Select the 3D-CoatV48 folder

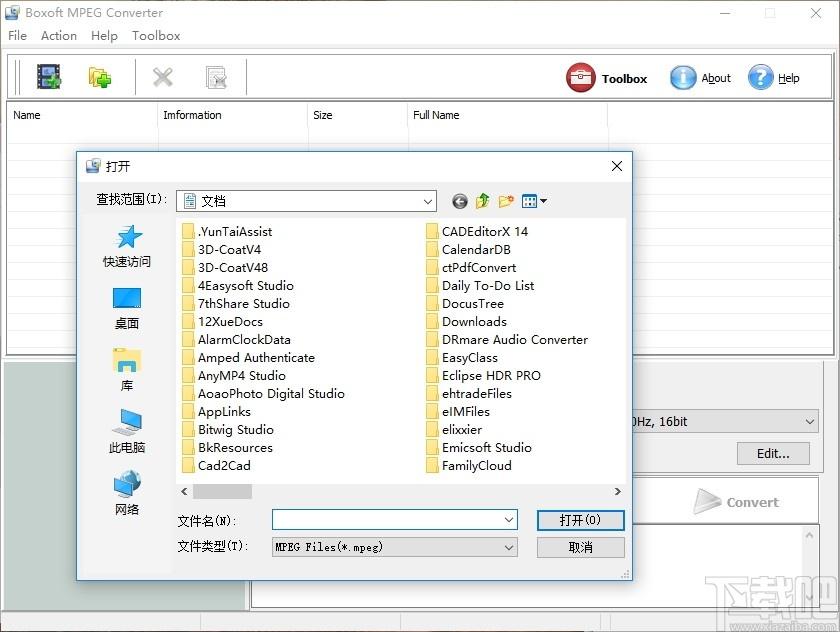pyautogui.click(x=225, y=267)
